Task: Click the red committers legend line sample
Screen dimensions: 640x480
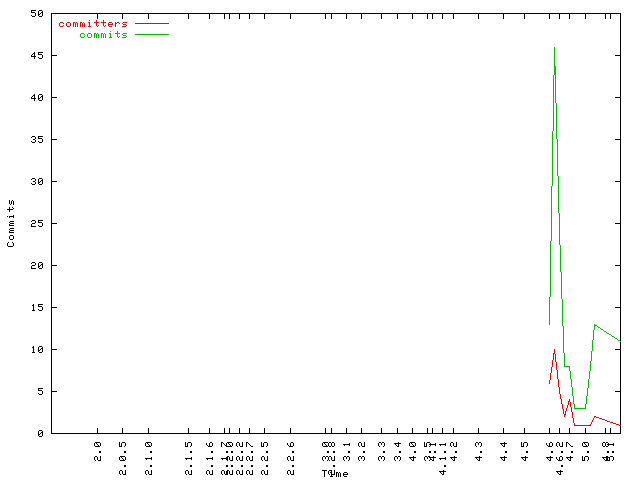Action: tap(151, 23)
